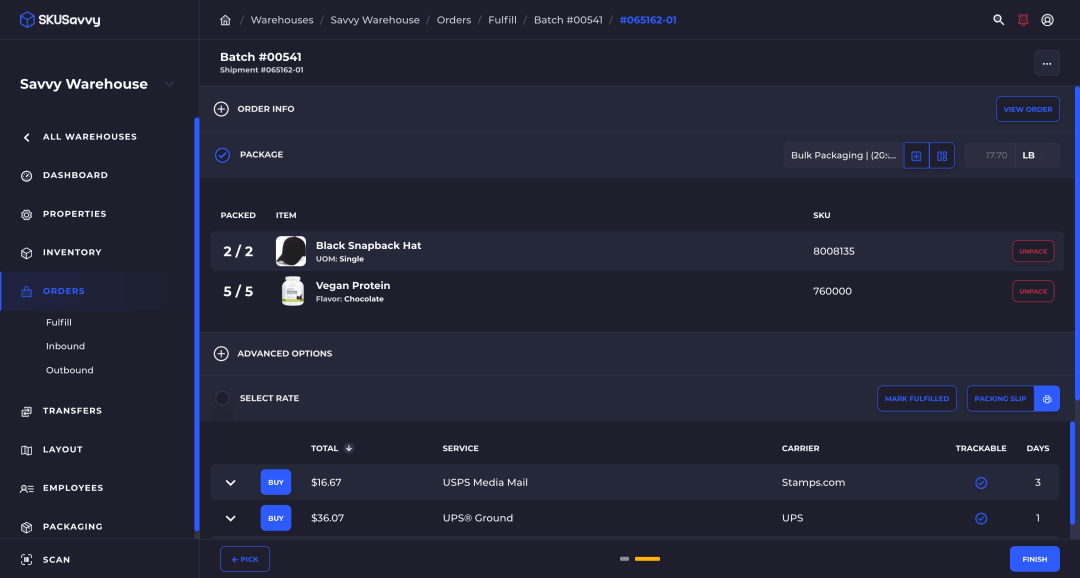Screen dimensions: 1080x578
Task: Toggle the Select Rate circle
Action: (x=222, y=398)
